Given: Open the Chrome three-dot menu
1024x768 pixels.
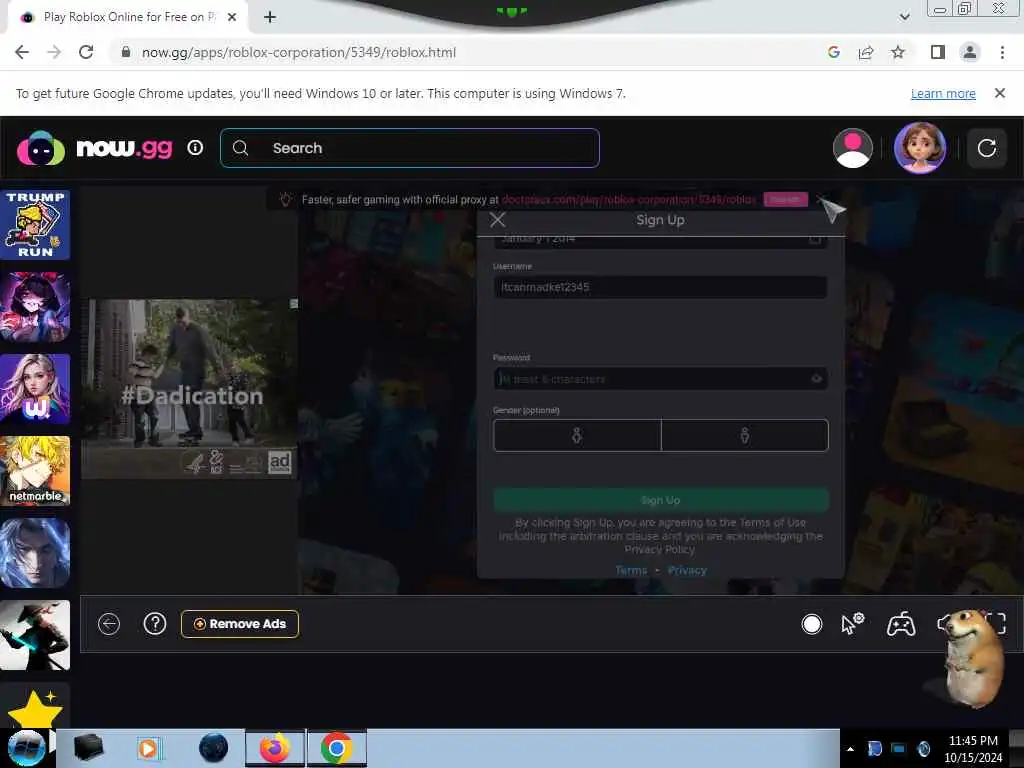Looking at the screenshot, I should (1002, 52).
